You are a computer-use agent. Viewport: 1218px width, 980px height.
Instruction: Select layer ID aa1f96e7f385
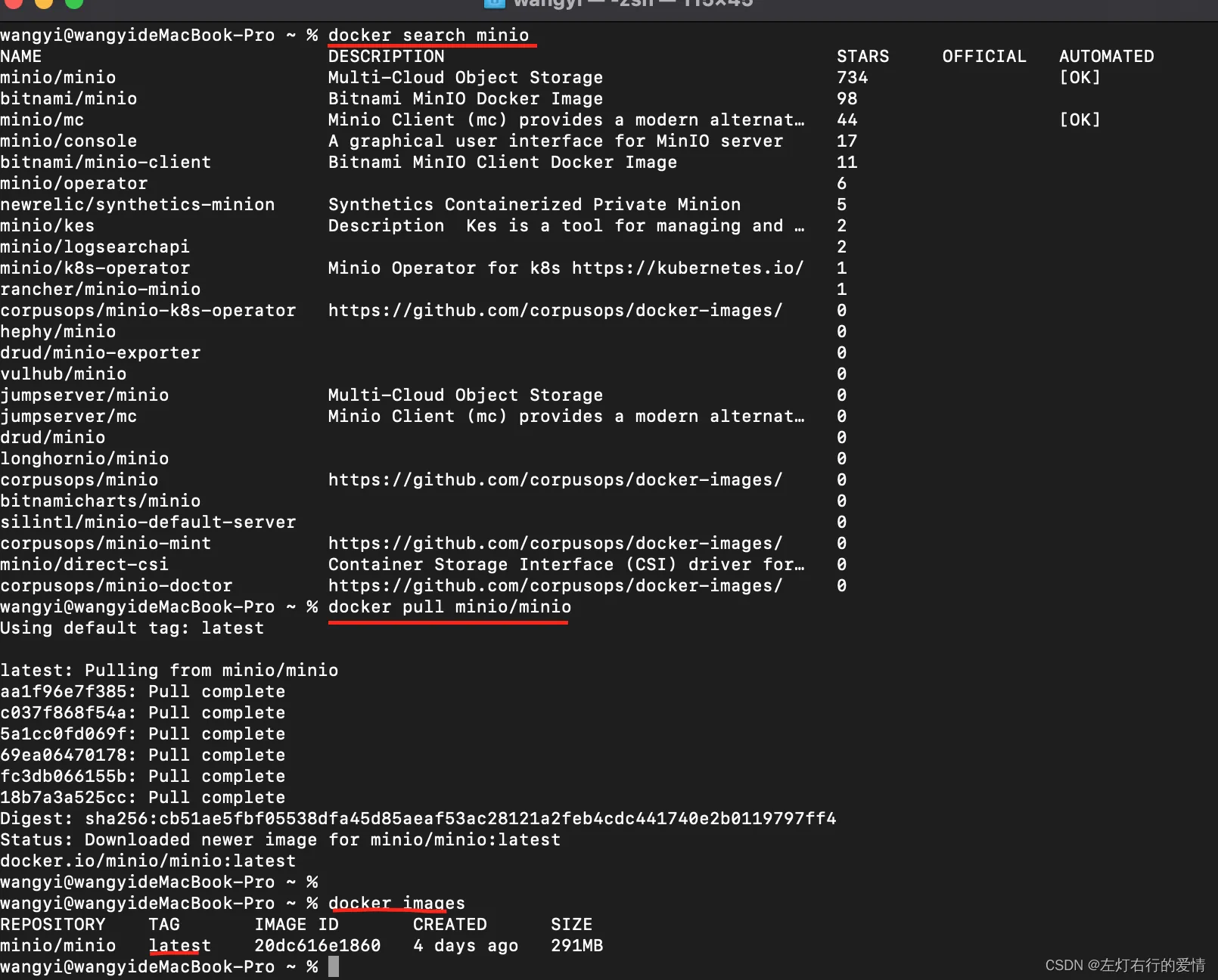point(64,691)
